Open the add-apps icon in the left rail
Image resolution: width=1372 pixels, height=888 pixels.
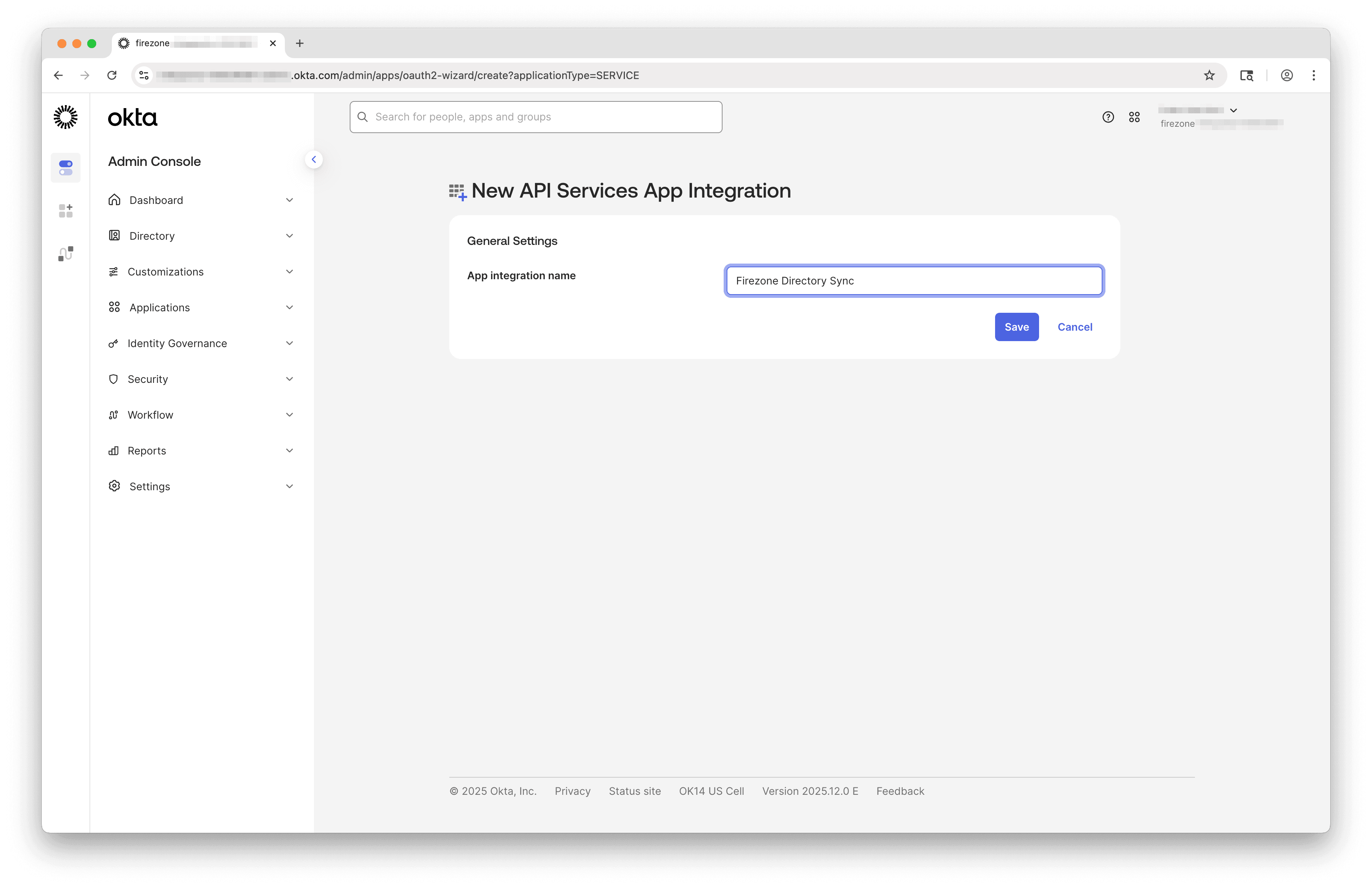65,210
